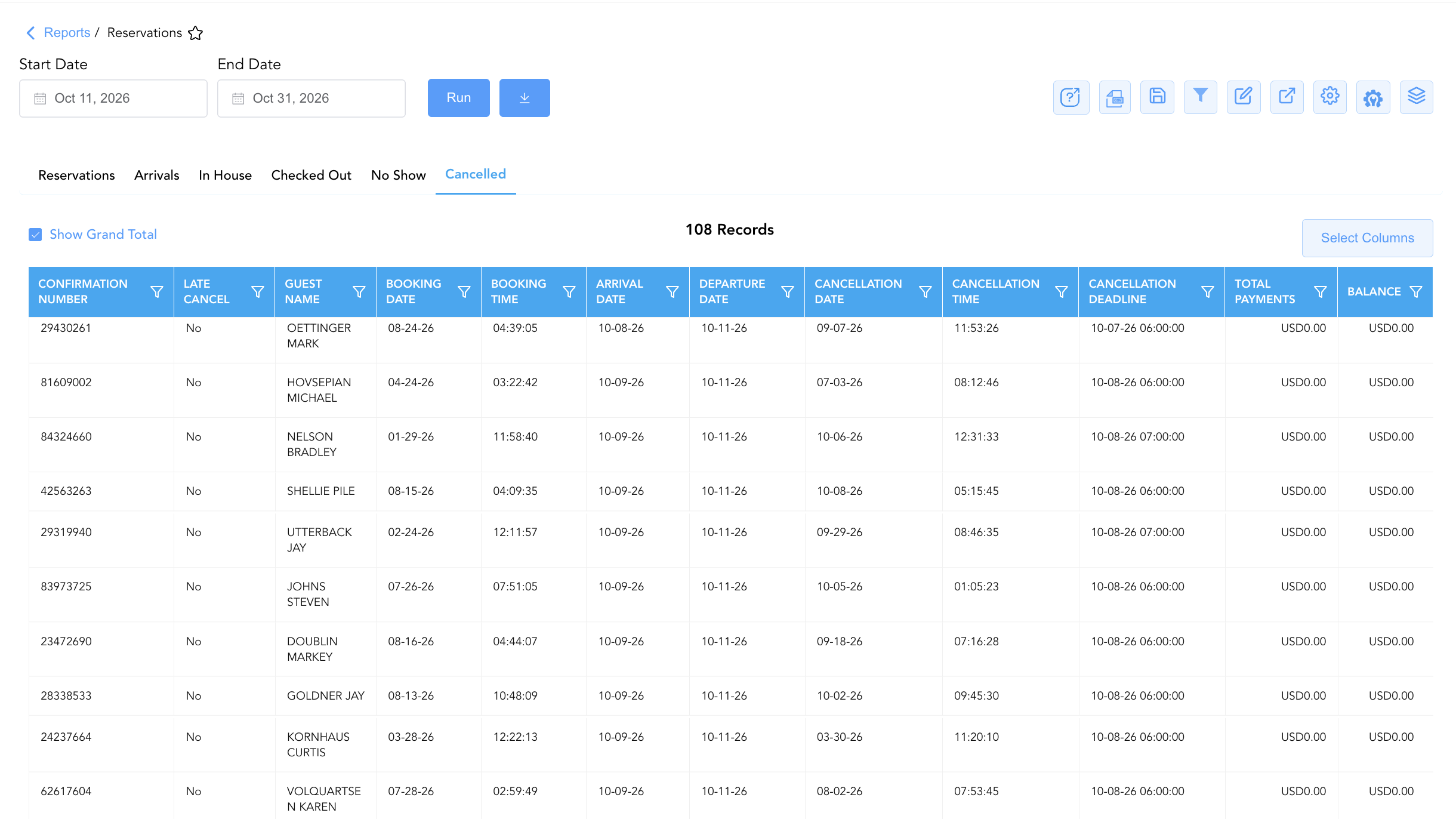Switch to the In House tab
1456x819 pixels.
pyautogui.click(x=225, y=176)
